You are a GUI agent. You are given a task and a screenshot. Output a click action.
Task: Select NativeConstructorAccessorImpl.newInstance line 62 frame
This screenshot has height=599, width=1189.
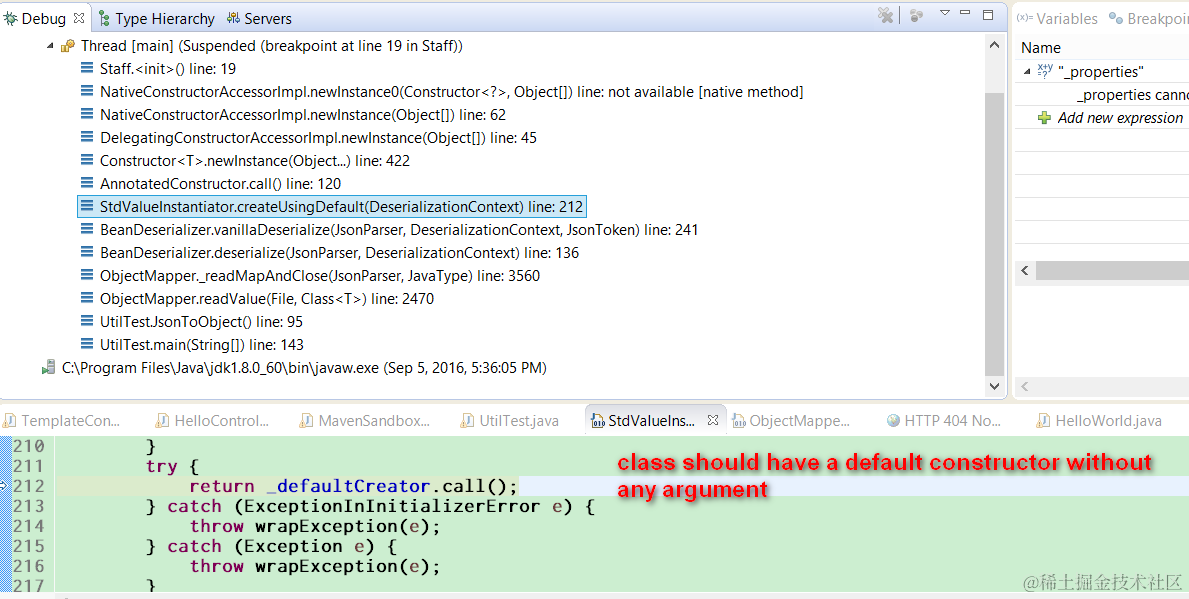(x=293, y=114)
